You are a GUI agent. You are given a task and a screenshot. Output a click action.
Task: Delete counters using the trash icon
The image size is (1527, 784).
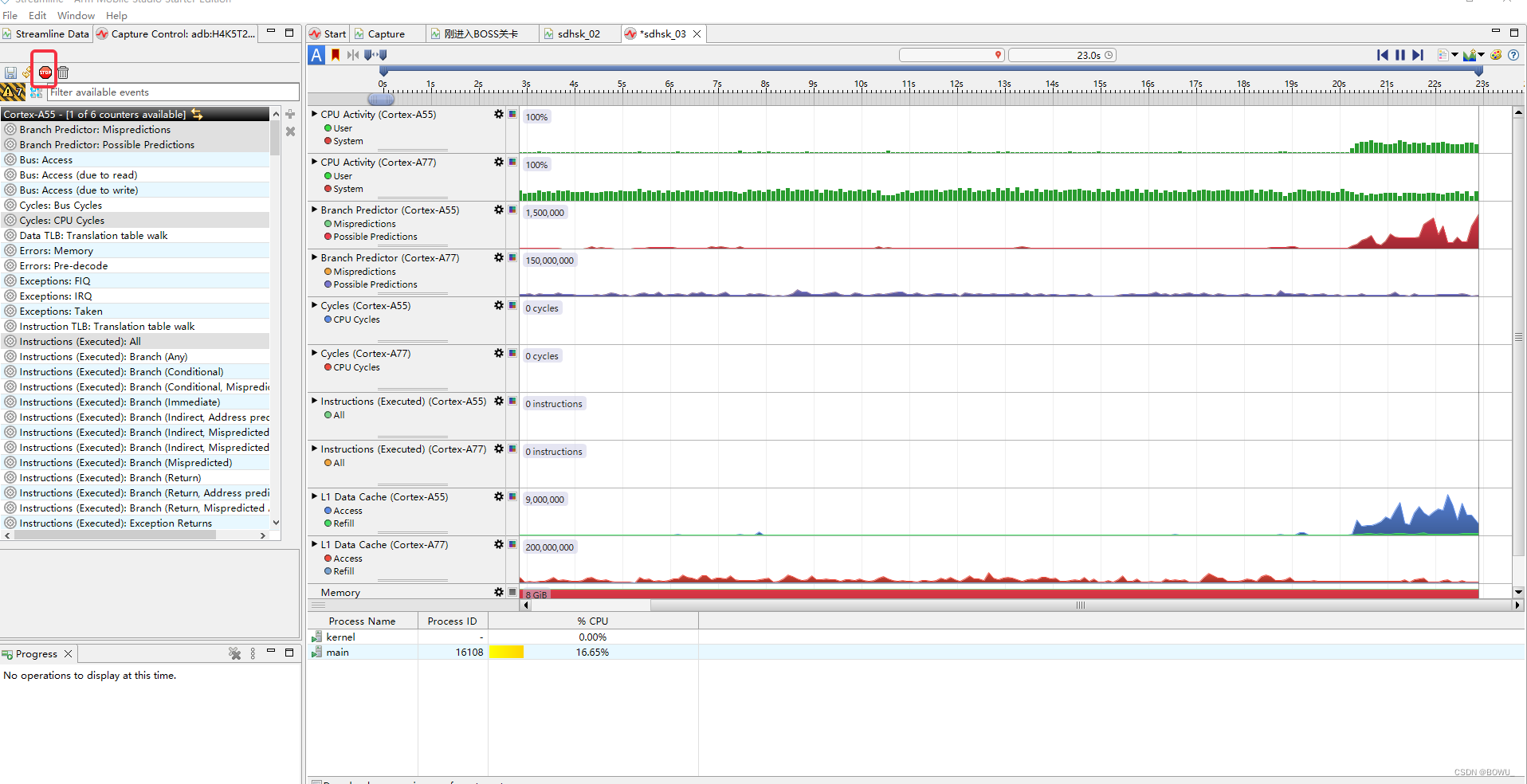pyautogui.click(x=63, y=72)
